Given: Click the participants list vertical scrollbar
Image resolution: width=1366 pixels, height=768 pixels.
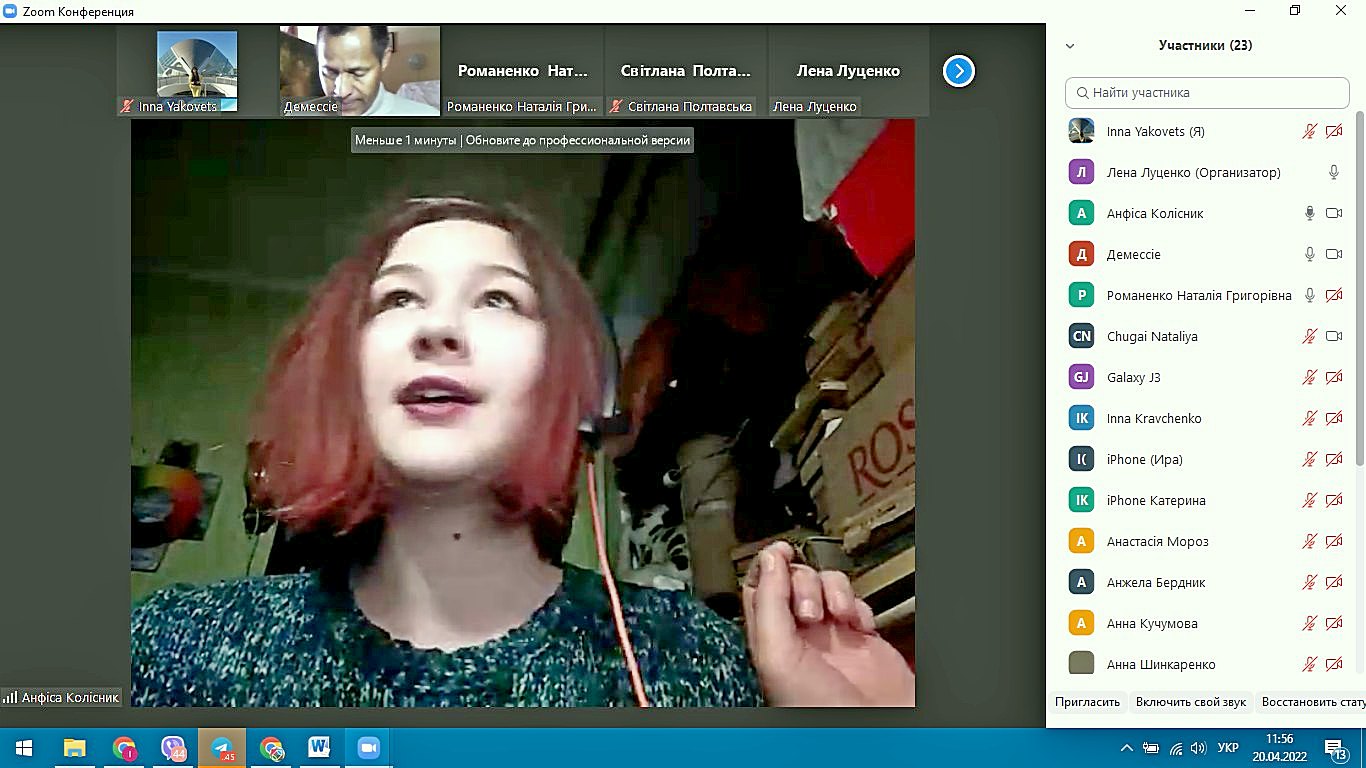Looking at the screenshot, I should point(1359,290).
